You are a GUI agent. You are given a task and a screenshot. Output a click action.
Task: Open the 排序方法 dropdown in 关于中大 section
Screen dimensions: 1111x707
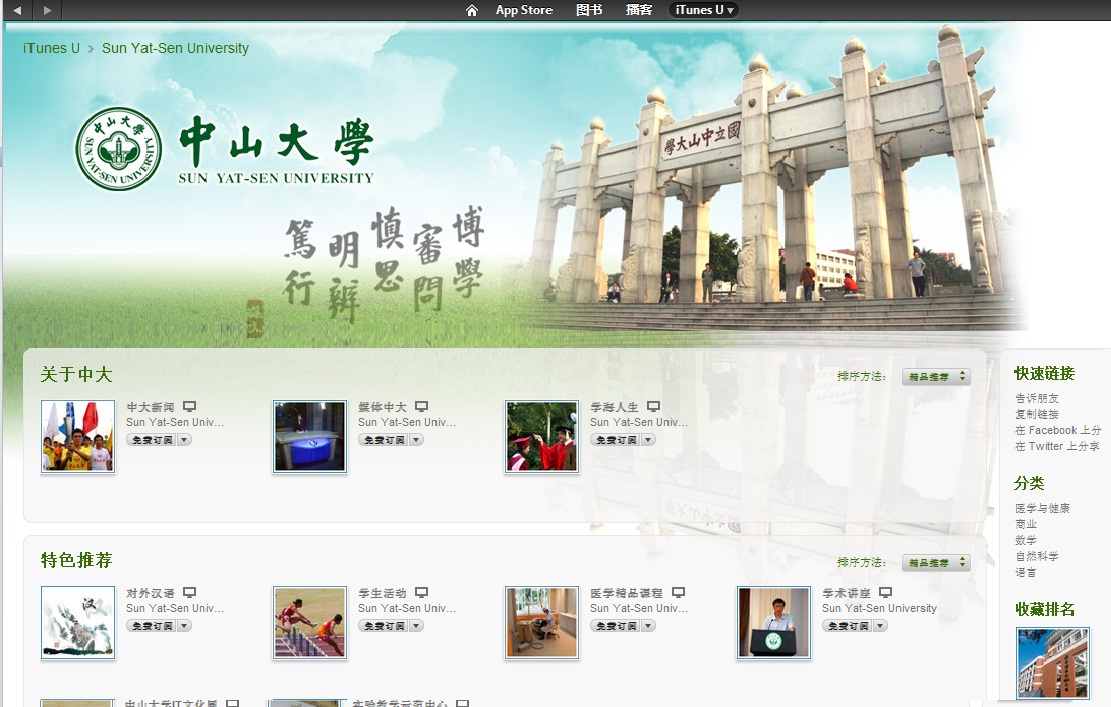pyautogui.click(x=936, y=377)
